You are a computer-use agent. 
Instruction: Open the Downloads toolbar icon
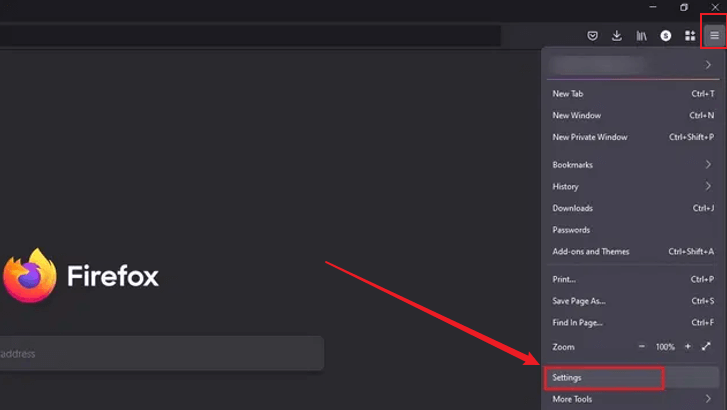[617, 36]
